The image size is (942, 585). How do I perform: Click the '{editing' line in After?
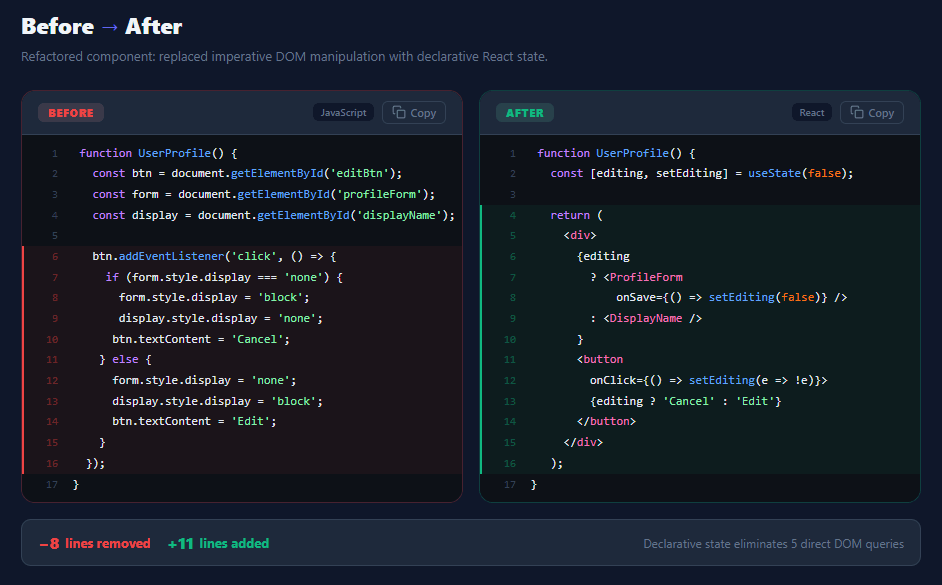pos(700,256)
